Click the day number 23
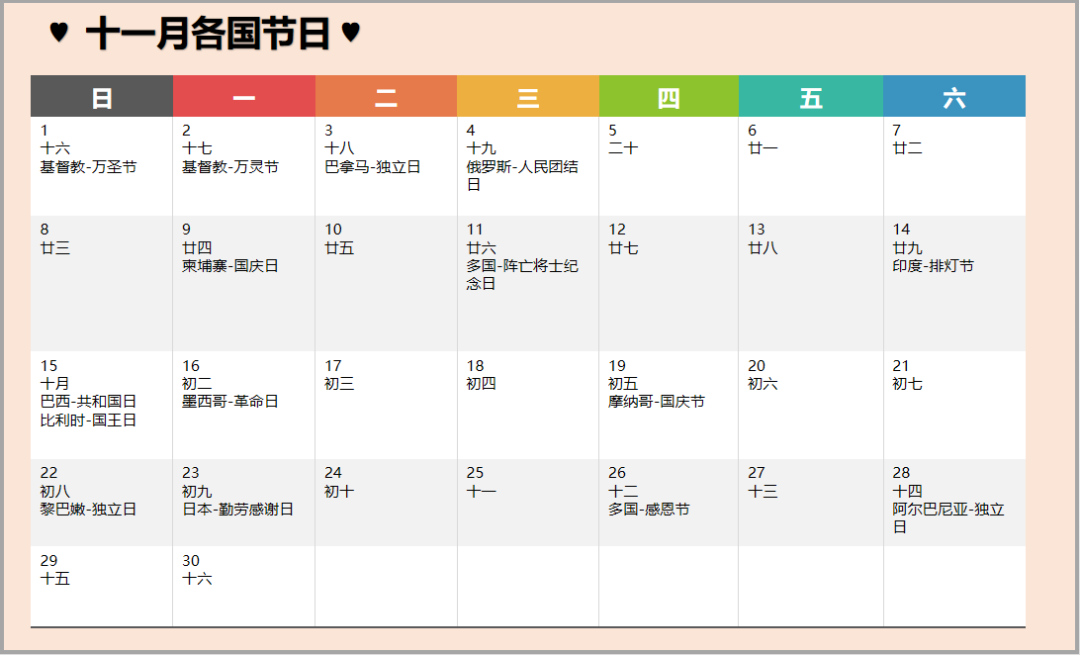The height and width of the screenshot is (655, 1080). (191, 473)
